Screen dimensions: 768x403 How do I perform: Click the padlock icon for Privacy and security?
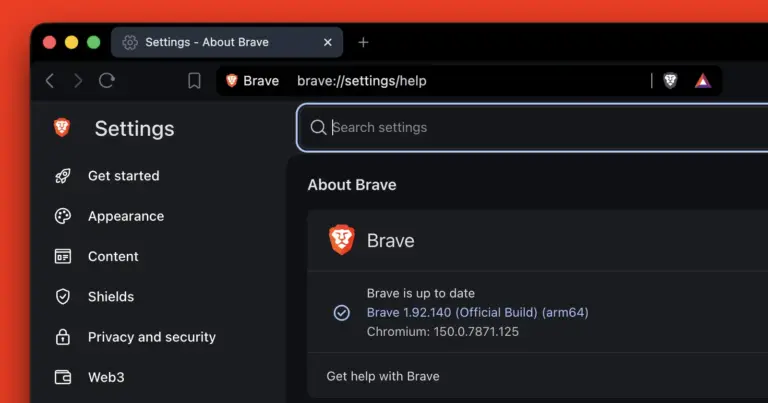pos(63,336)
